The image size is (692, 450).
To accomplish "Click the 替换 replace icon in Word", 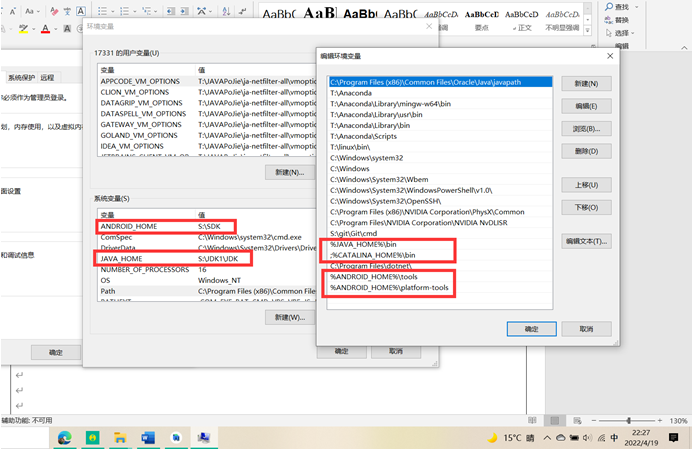I will pyautogui.click(x=609, y=20).
